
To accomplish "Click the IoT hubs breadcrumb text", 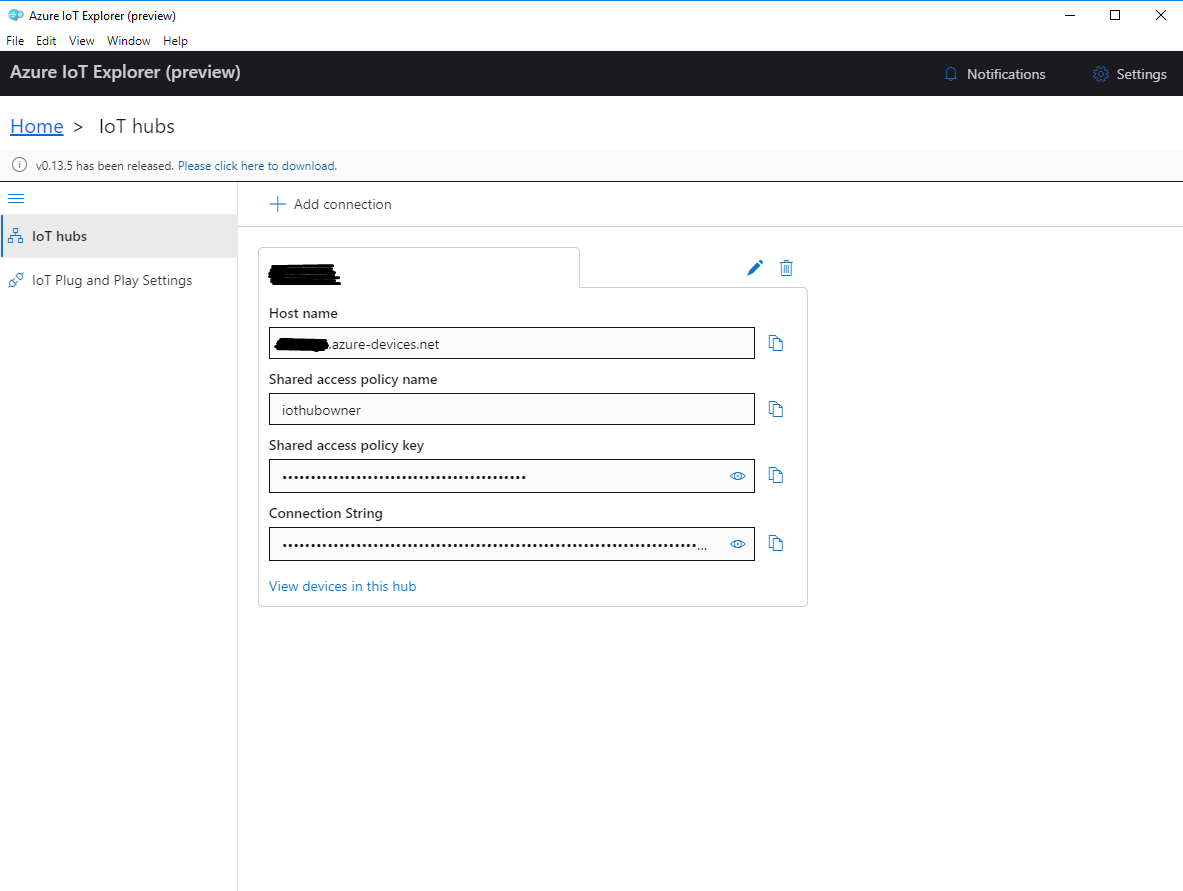I will pyautogui.click(x=137, y=126).
